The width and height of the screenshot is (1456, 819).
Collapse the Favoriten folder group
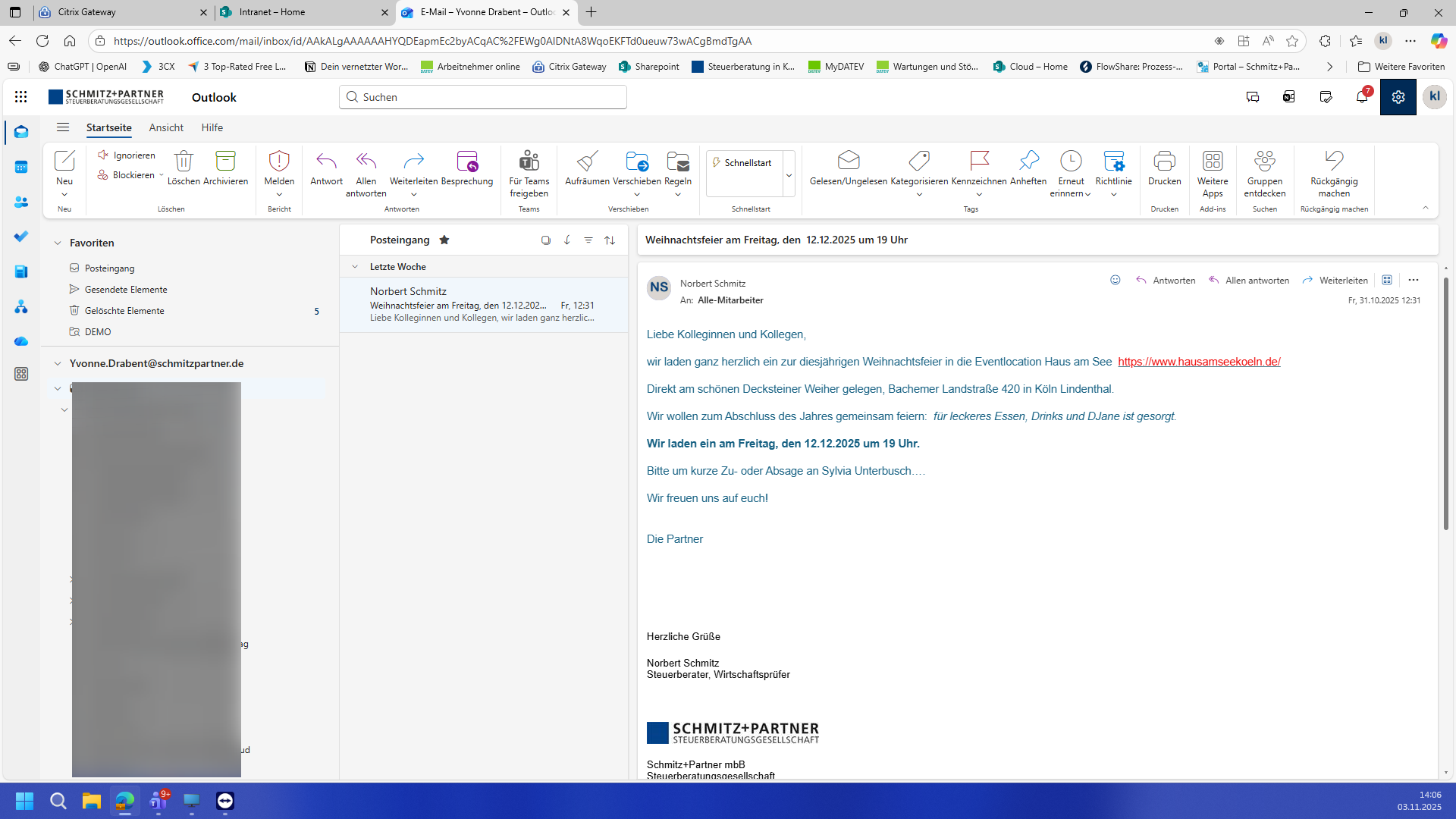coord(58,243)
